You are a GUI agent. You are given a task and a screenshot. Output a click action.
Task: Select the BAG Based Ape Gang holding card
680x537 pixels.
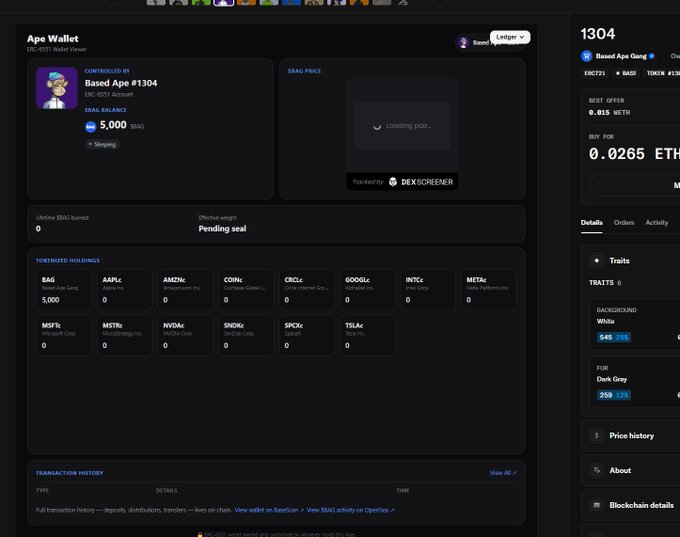pyautogui.click(x=64, y=290)
